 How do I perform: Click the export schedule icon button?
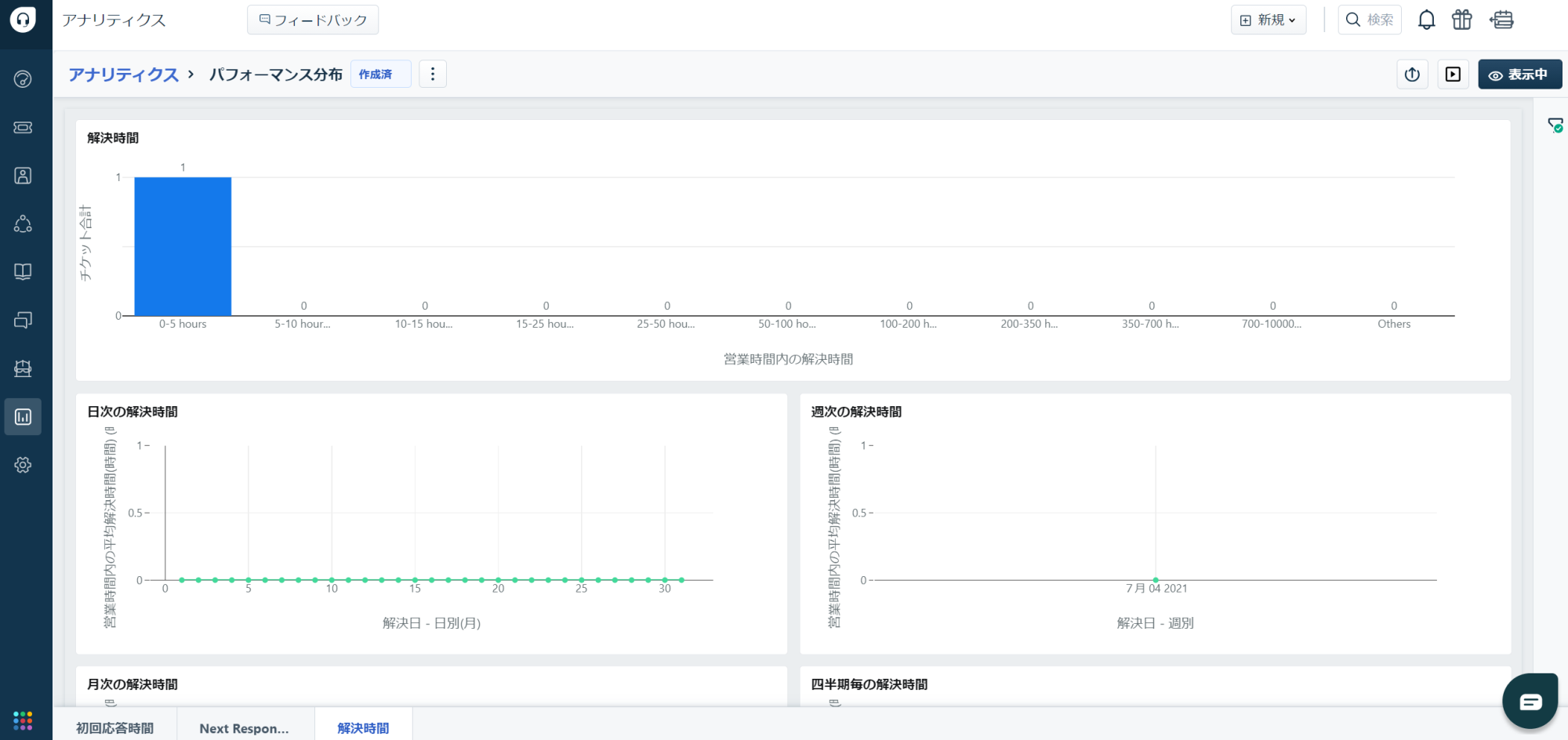tap(1412, 74)
